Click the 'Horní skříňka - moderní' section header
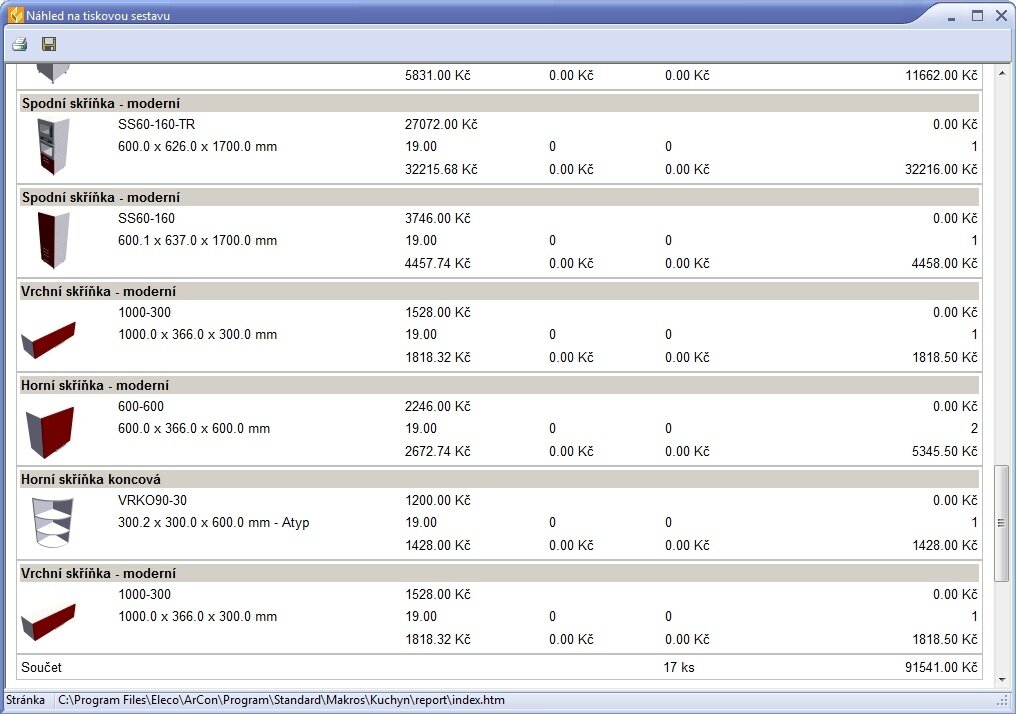1016x714 pixels. pos(95,385)
